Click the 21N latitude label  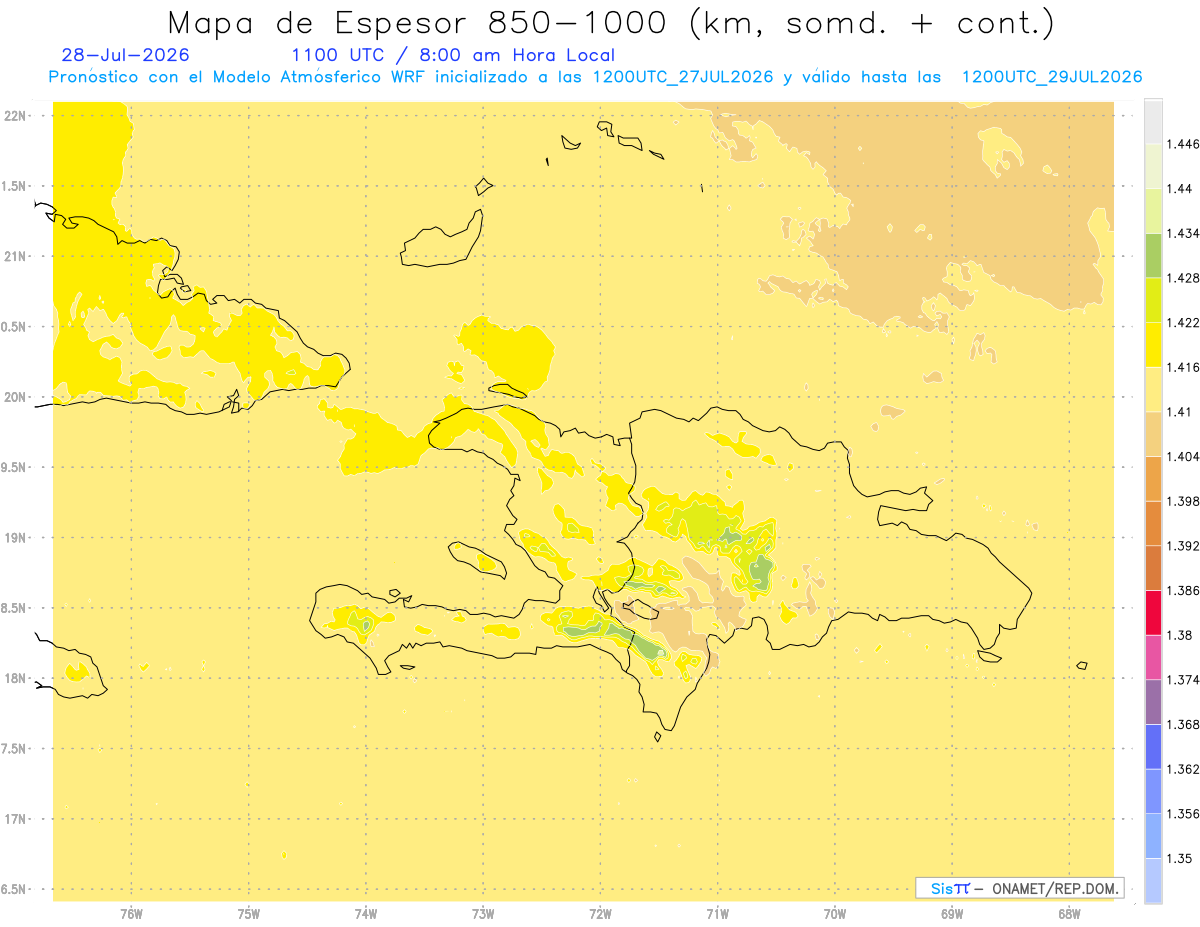(x=16, y=257)
